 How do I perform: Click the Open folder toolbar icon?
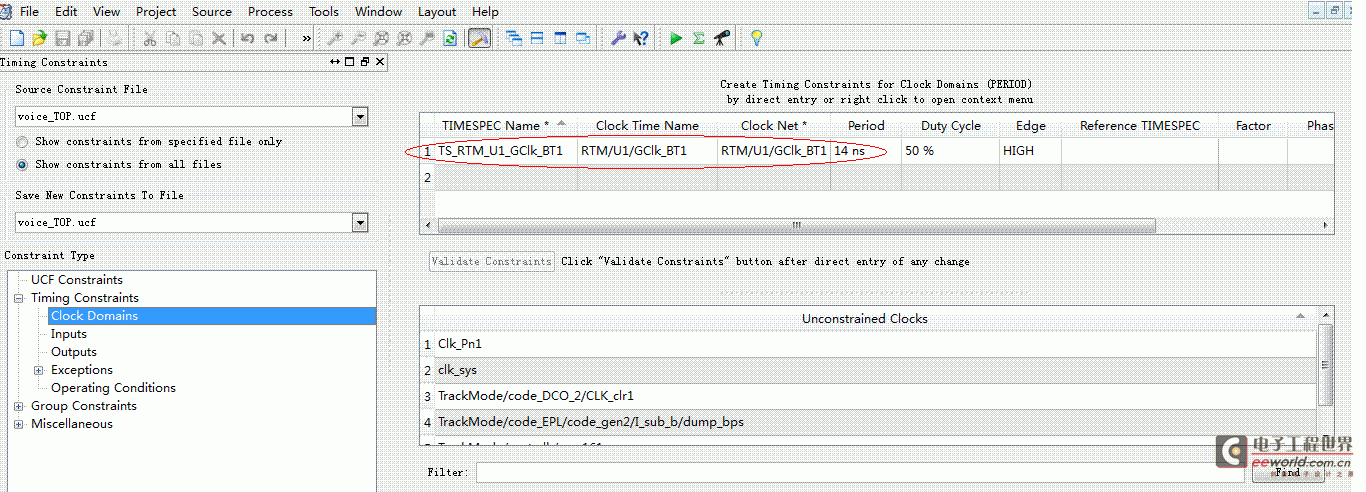tap(39, 38)
